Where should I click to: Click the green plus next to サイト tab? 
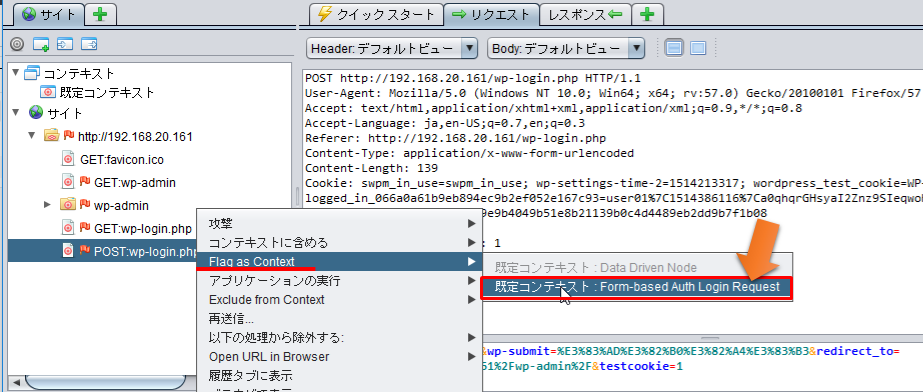click(x=100, y=14)
